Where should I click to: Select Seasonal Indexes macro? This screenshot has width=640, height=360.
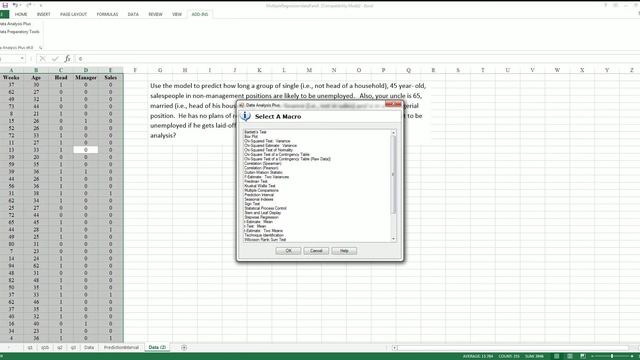(259, 199)
